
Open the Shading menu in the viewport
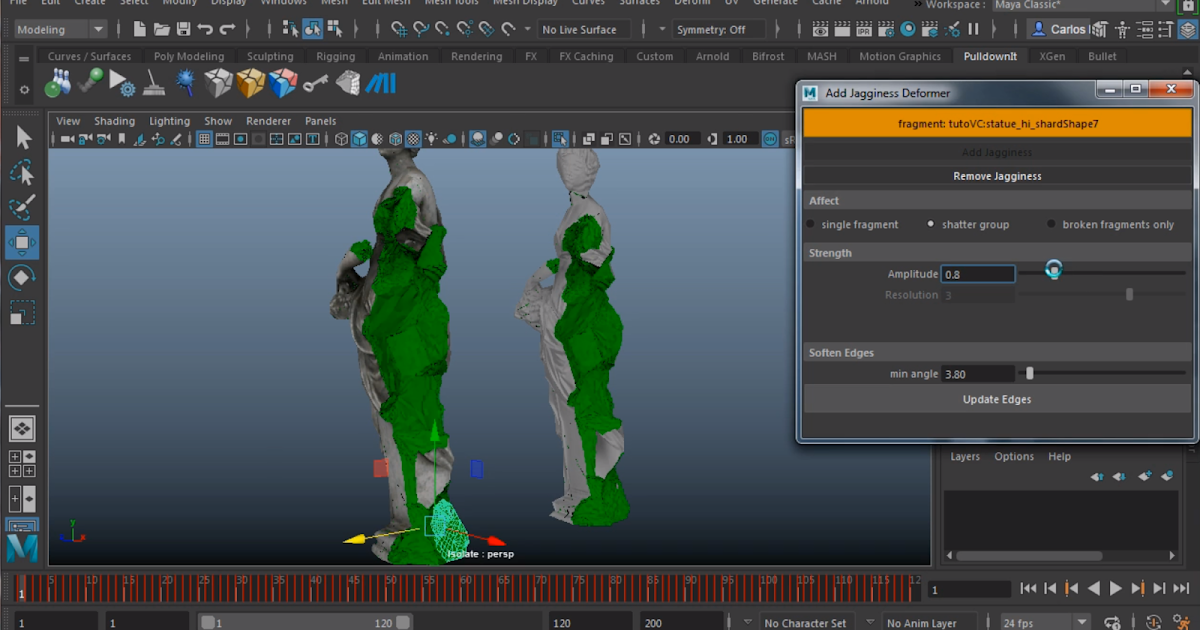coord(114,121)
